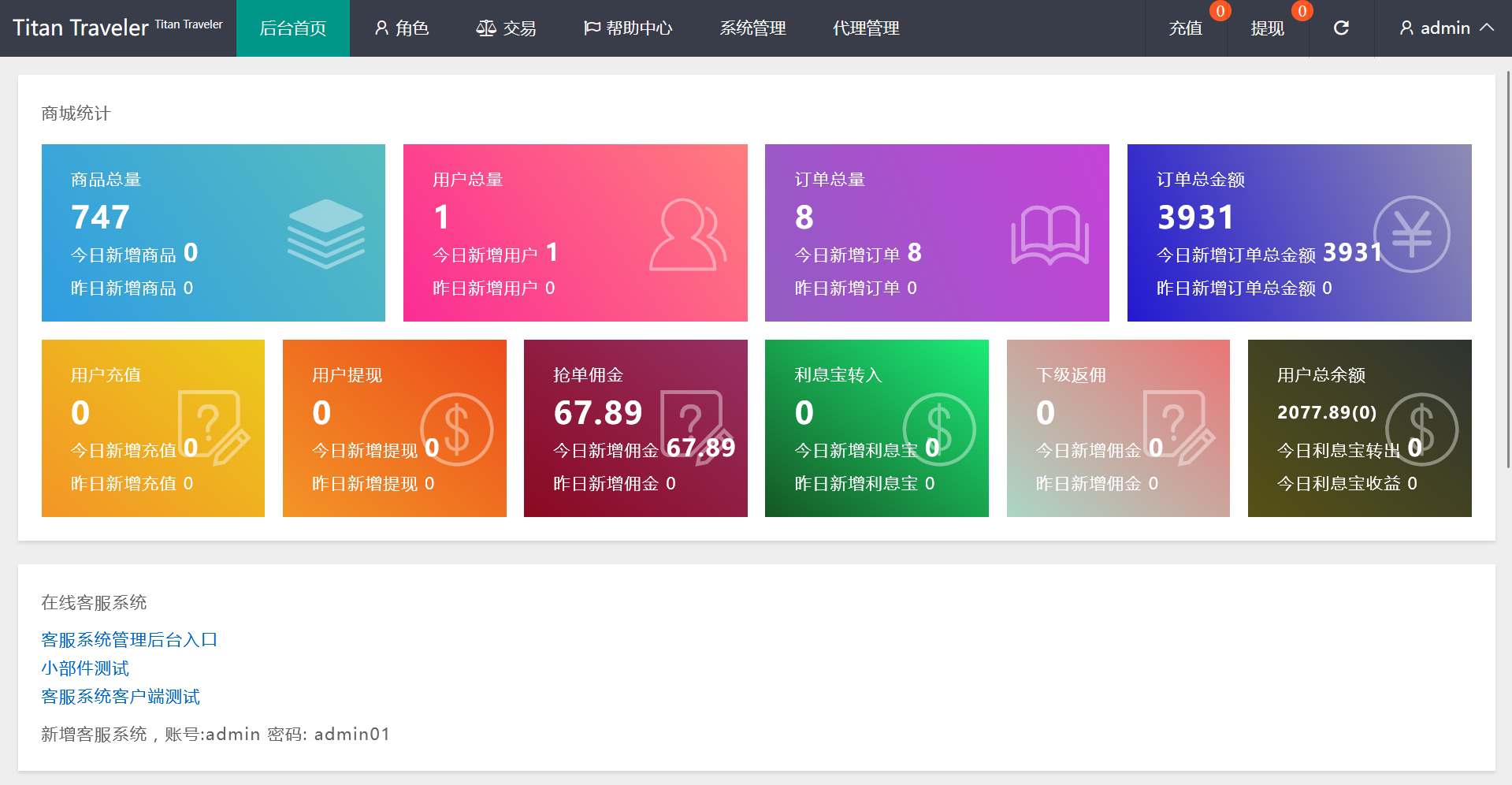The width and height of the screenshot is (1512, 785).
Task: Click the dollar coin icon in 用户提现 card
Action: coord(456,430)
